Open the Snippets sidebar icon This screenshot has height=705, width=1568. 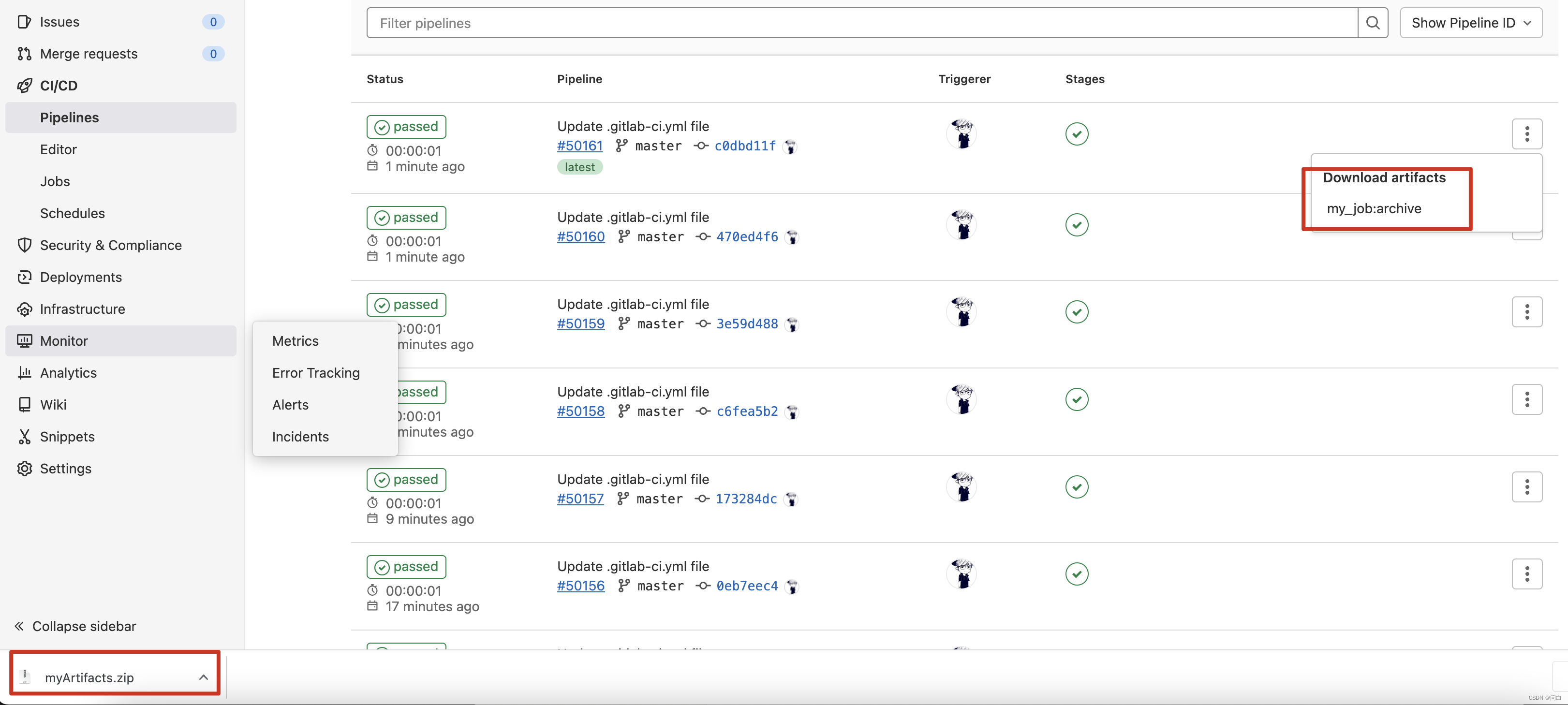[24, 436]
